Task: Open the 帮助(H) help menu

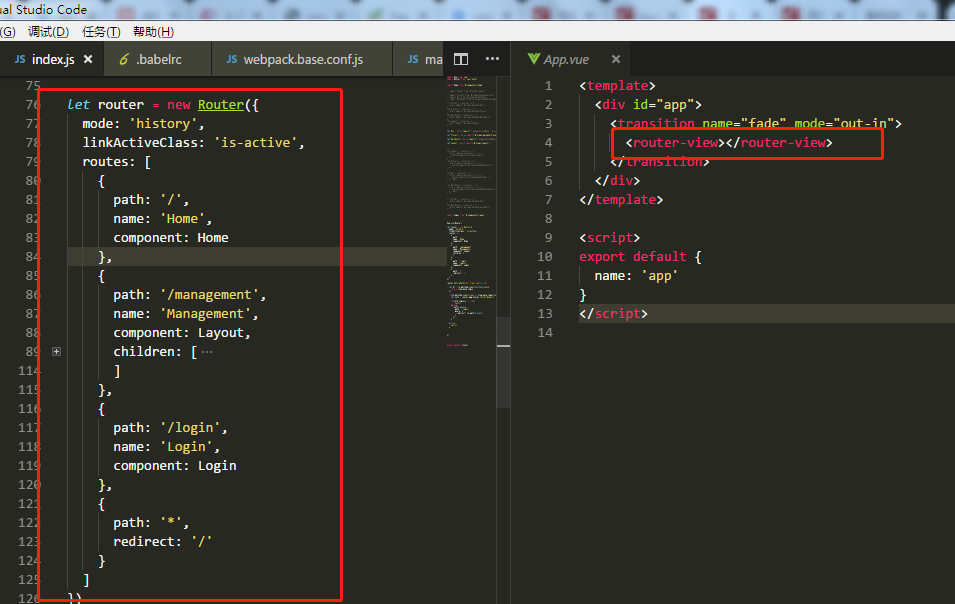Action: coord(153,32)
